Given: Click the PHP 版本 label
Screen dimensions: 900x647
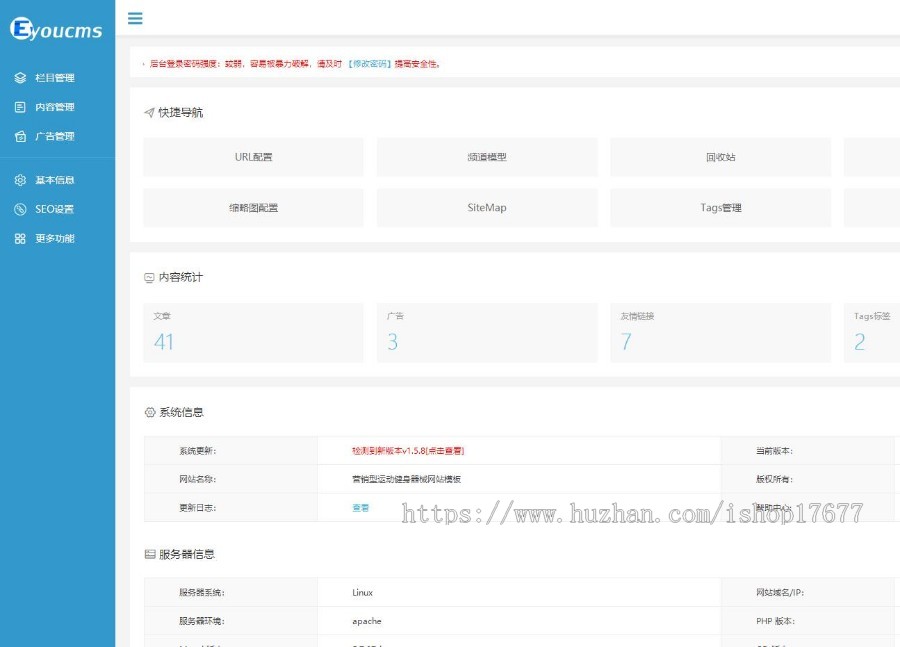Looking at the screenshot, I should [775, 621].
